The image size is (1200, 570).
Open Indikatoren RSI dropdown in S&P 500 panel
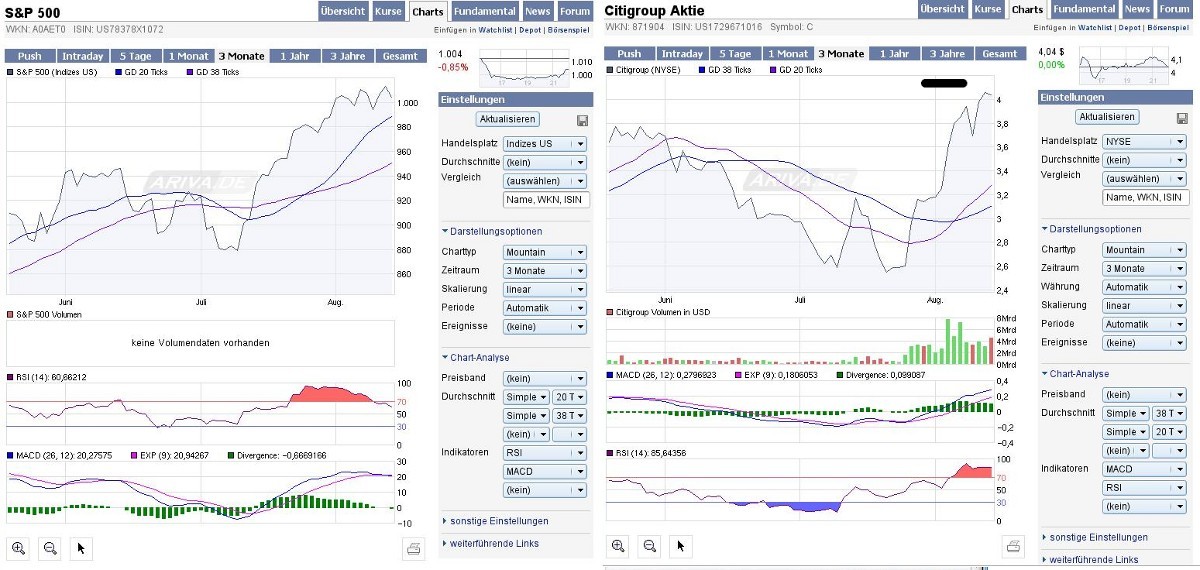pos(545,452)
